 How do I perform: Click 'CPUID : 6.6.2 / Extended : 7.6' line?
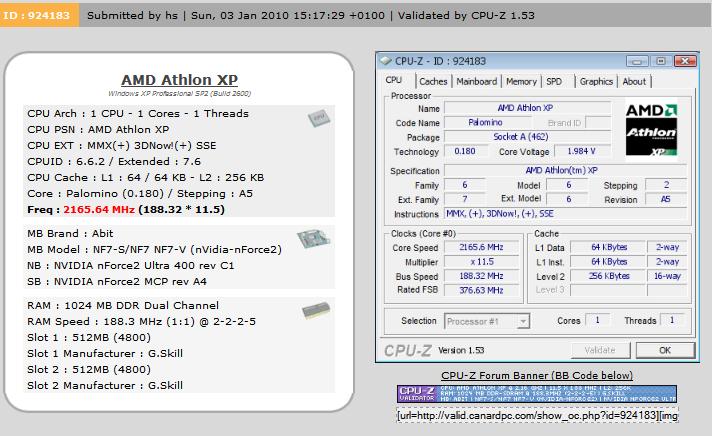[x=114, y=161]
